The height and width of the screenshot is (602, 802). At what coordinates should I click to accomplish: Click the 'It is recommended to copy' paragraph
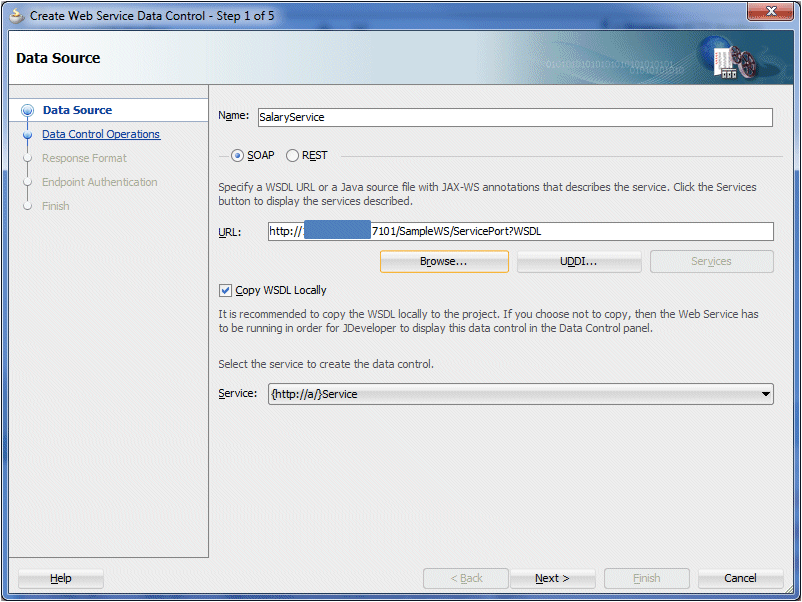[x=488, y=321]
